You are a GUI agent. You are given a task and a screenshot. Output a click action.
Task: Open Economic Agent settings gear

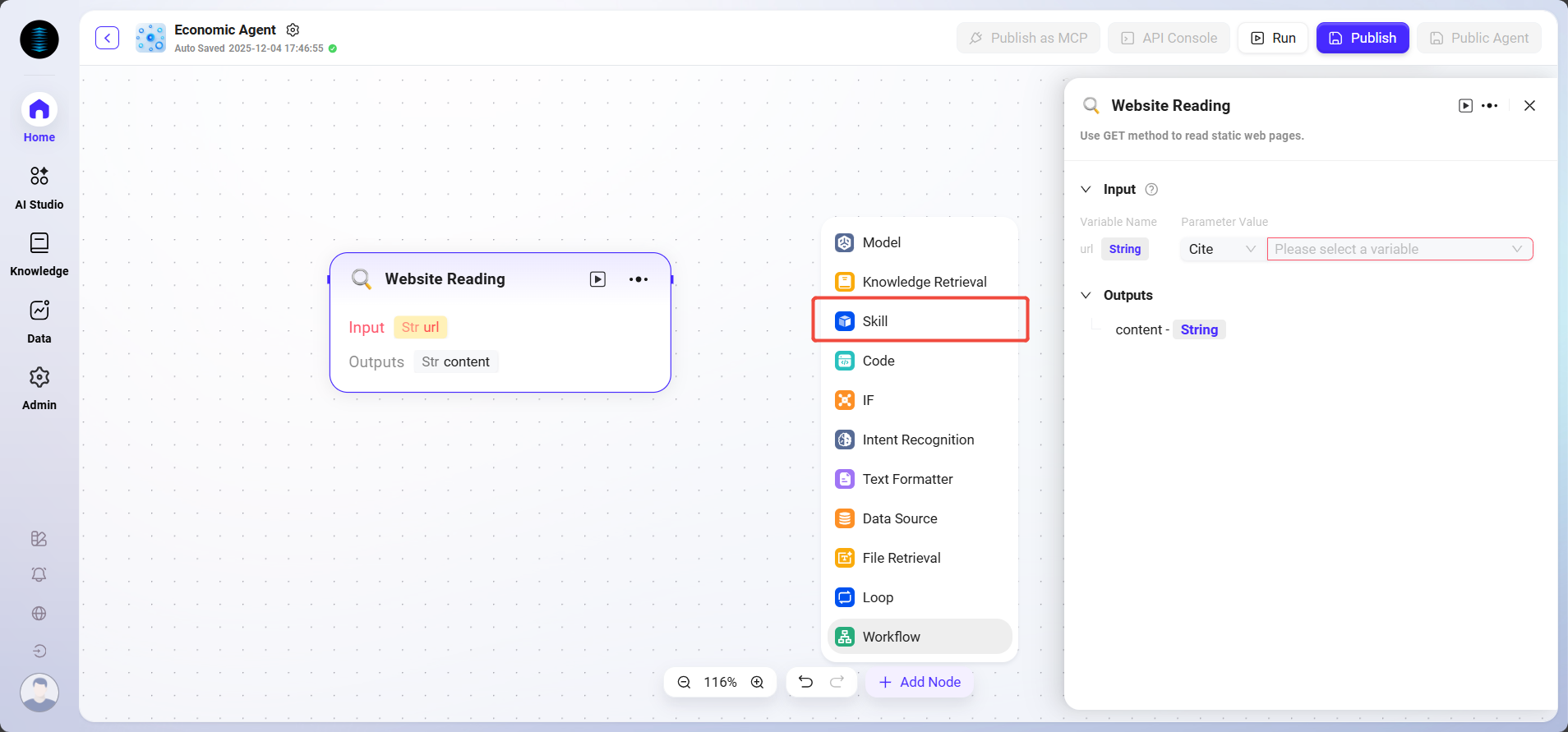click(293, 30)
